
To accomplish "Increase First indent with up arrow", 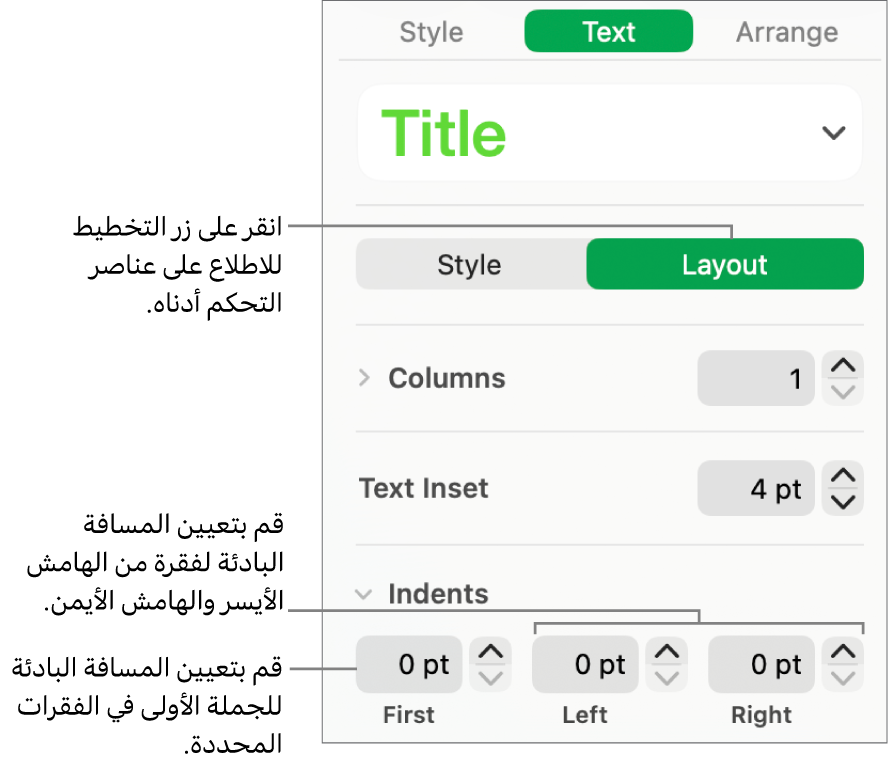I will tap(490, 652).
